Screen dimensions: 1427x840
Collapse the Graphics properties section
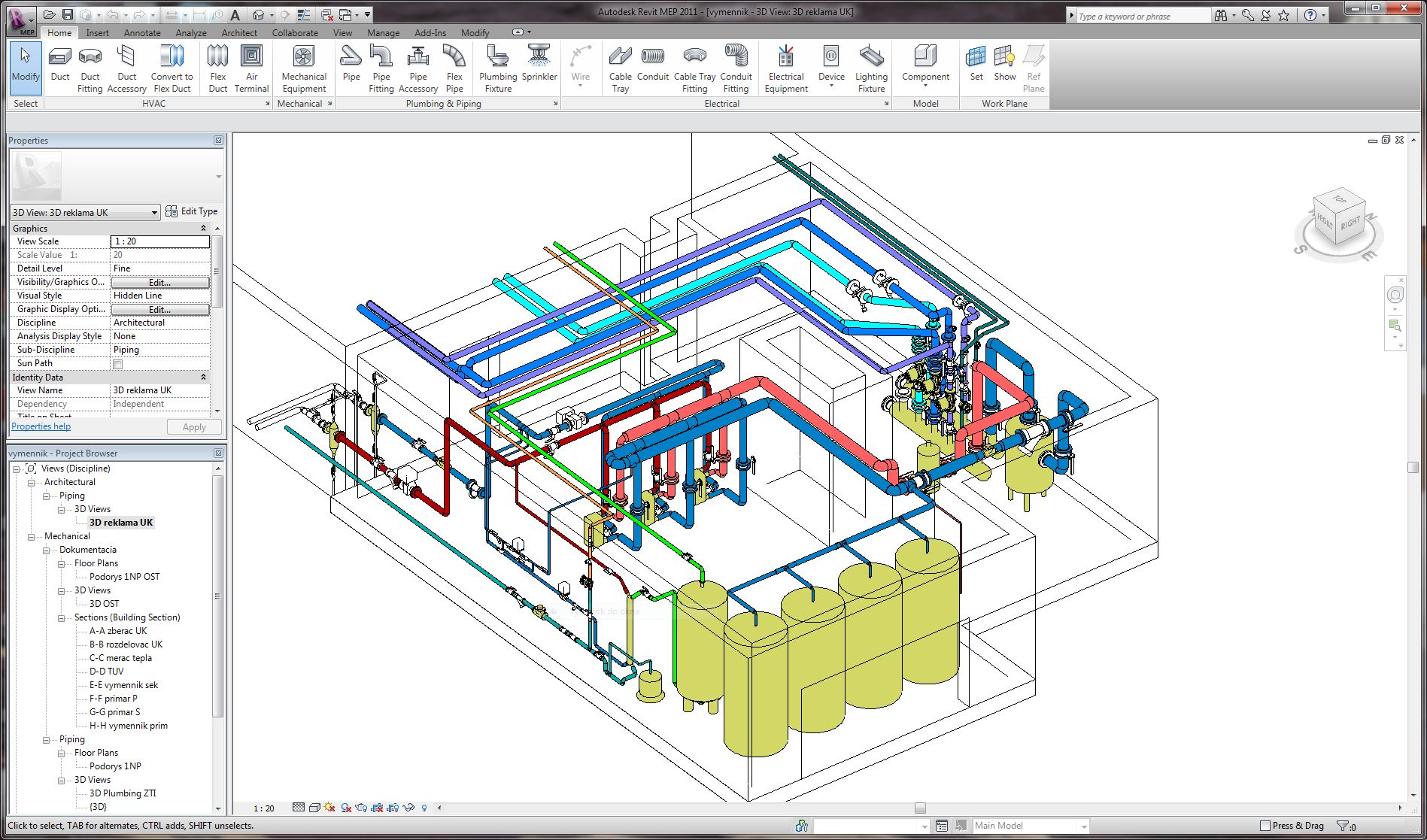coord(203,229)
